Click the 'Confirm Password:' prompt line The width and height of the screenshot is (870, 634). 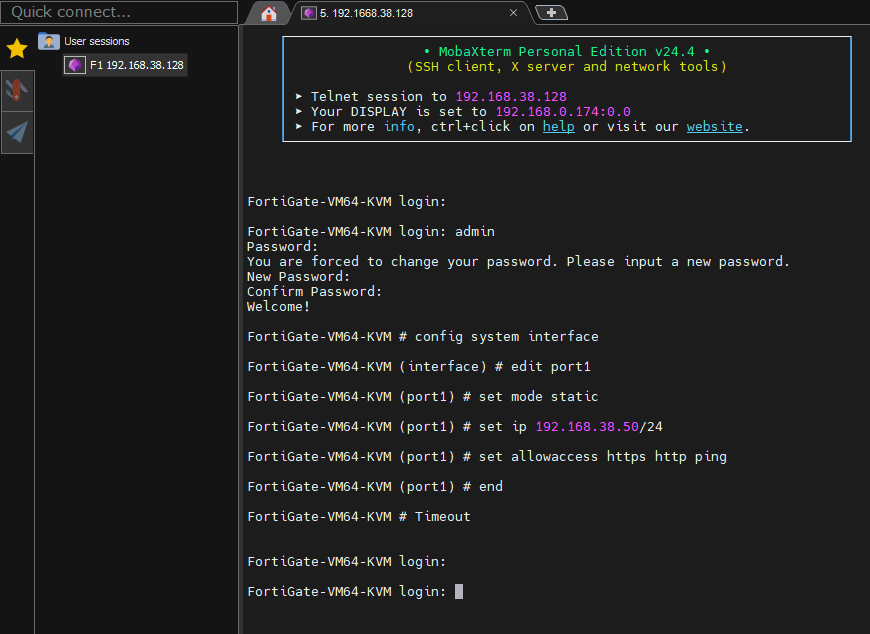(315, 291)
